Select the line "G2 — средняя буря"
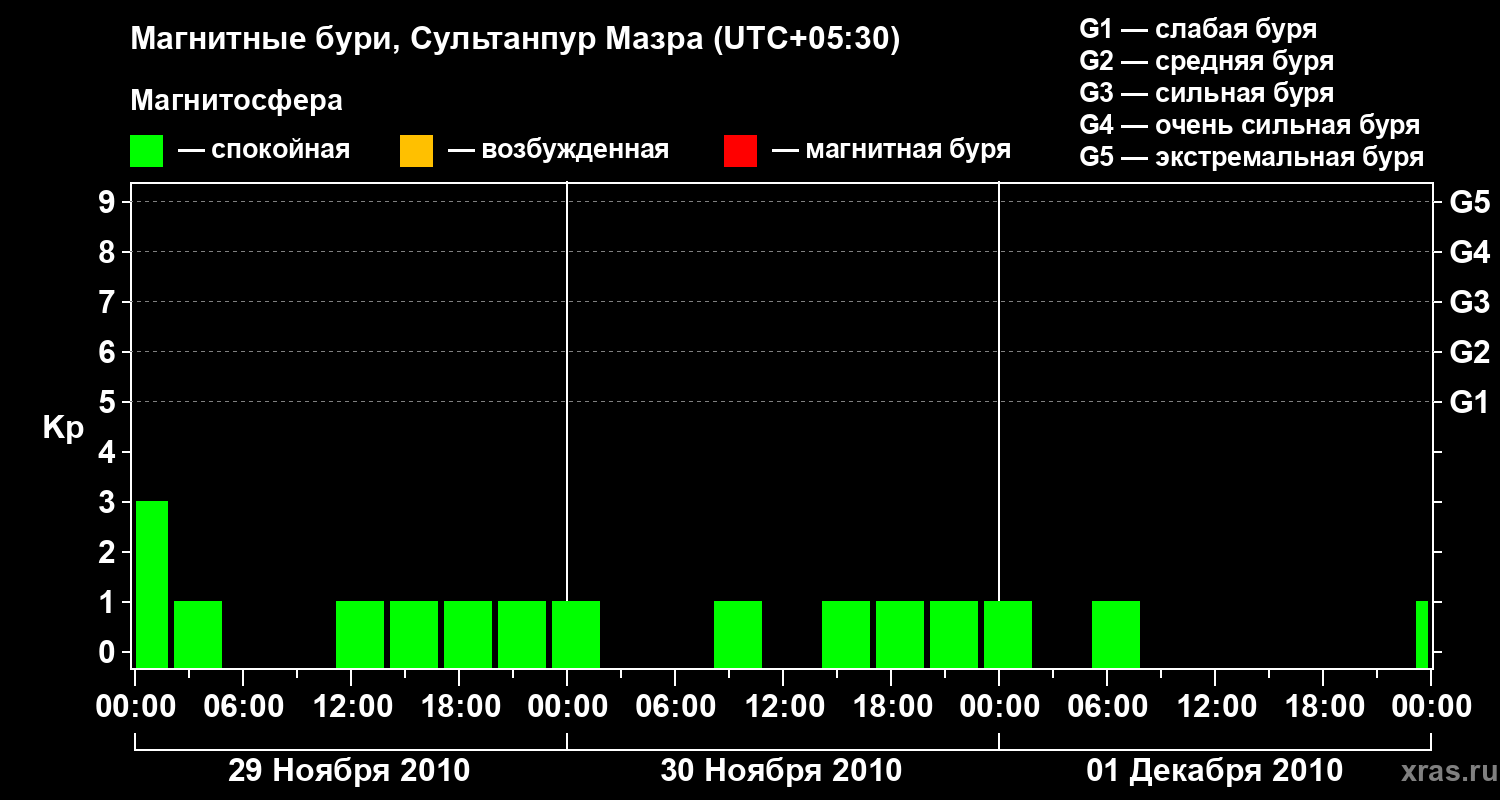 coord(1206,61)
